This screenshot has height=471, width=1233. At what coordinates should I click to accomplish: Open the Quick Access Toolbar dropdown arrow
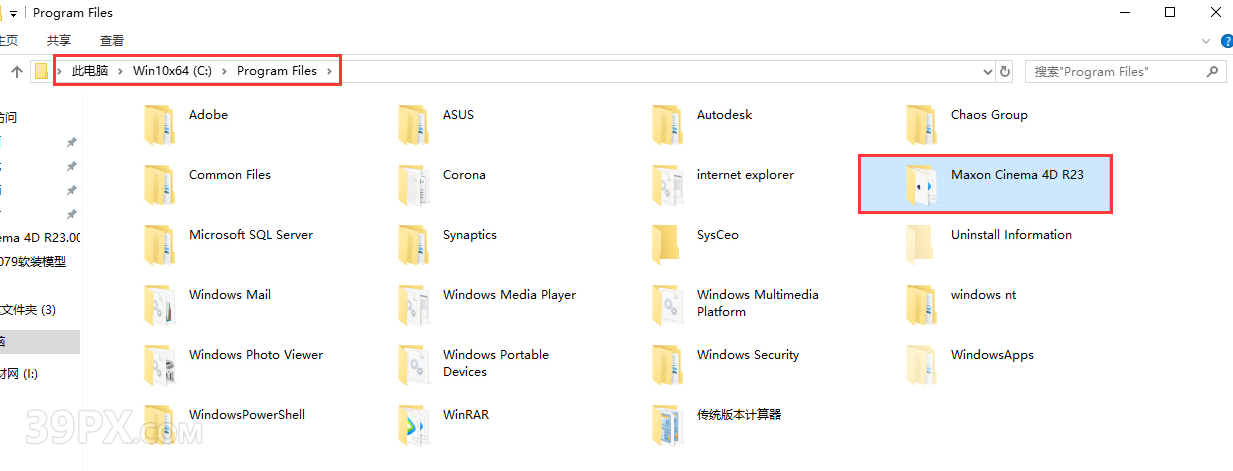tap(14, 13)
